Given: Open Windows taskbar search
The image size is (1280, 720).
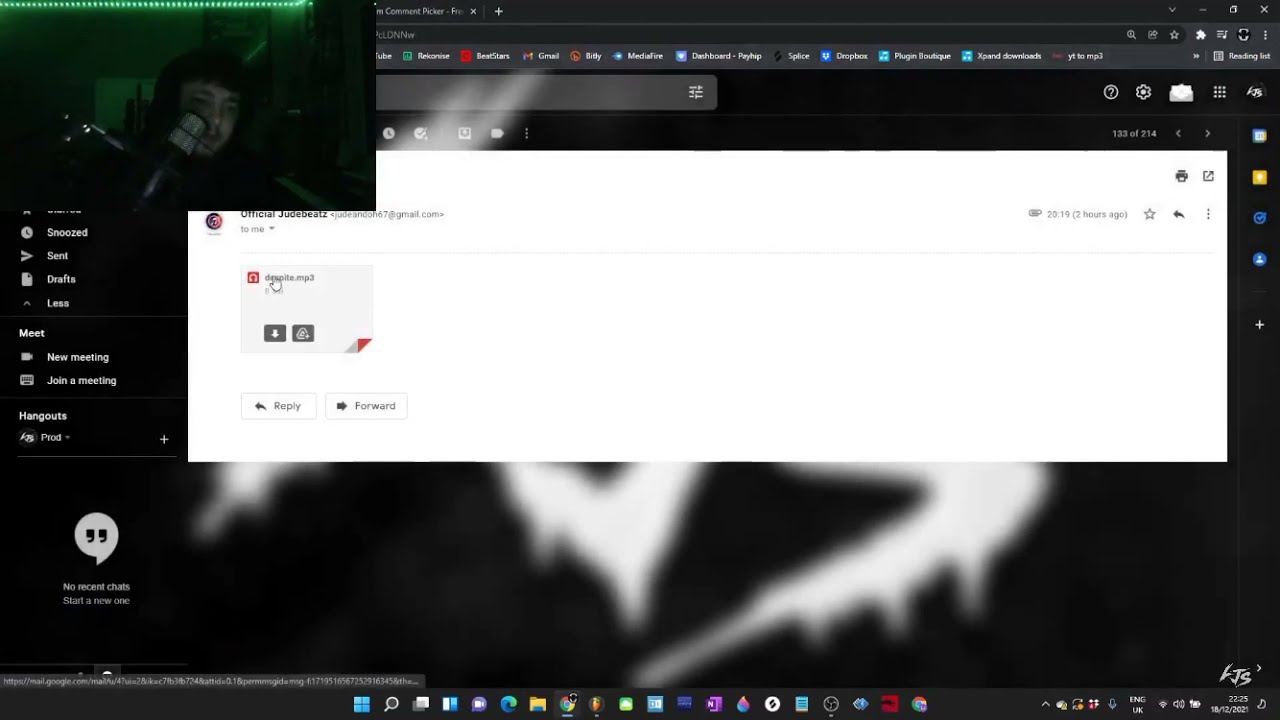Looking at the screenshot, I should [x=391, y=704].
